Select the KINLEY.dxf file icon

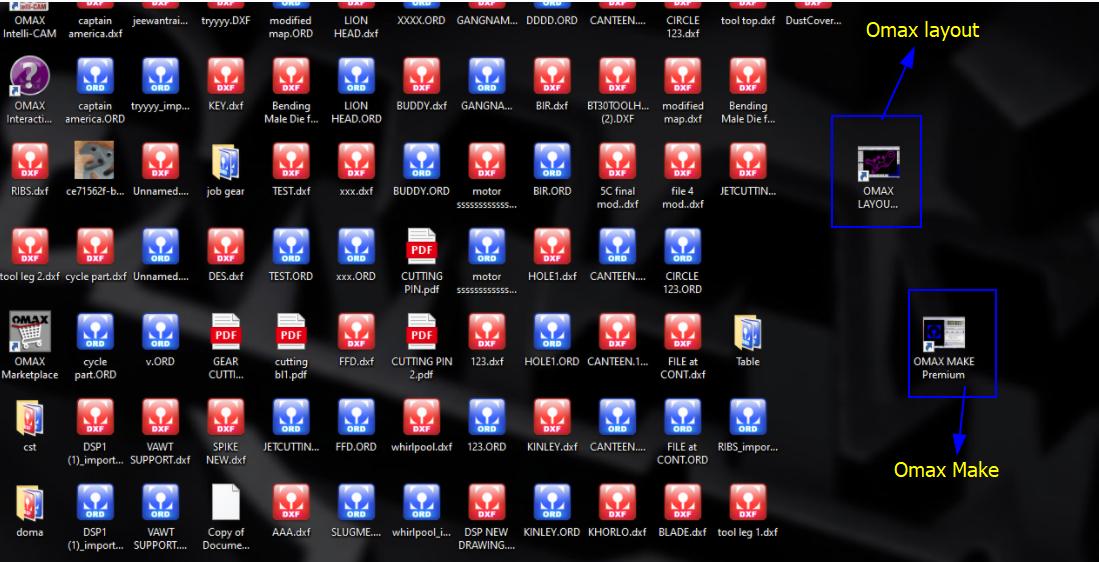pos(552,417)
